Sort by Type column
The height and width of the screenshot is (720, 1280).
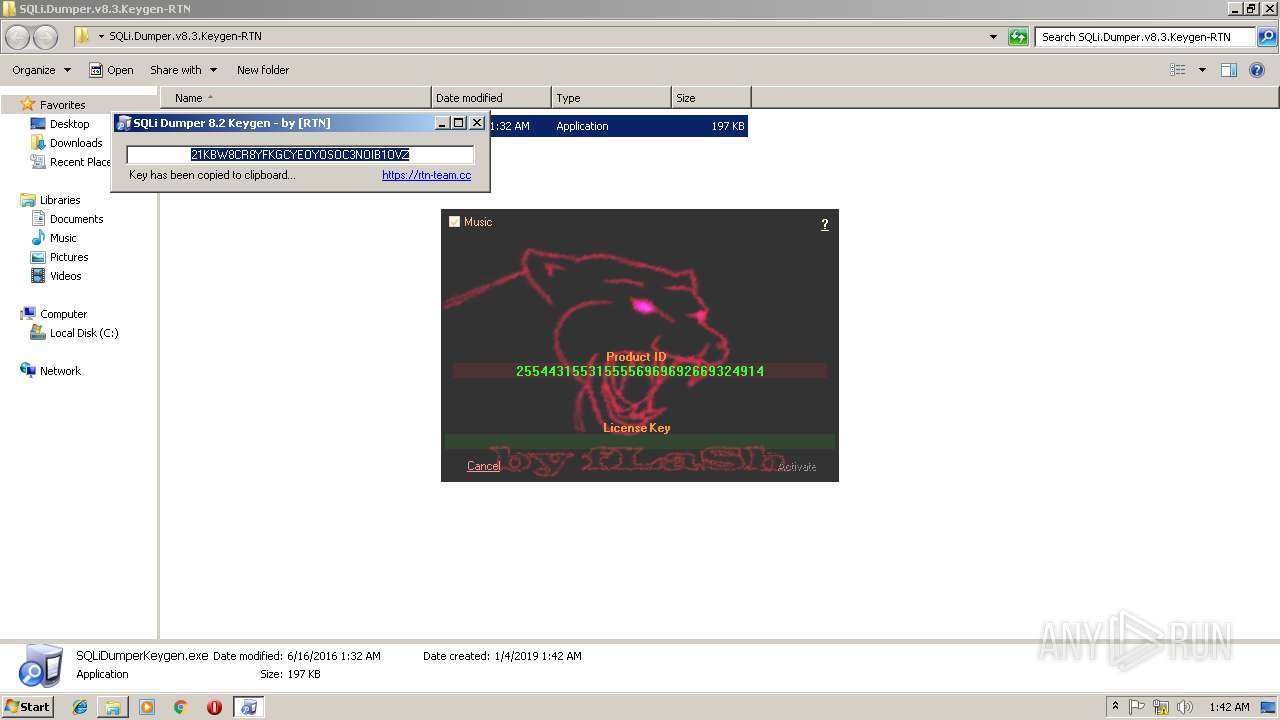(x=611, y=98)
